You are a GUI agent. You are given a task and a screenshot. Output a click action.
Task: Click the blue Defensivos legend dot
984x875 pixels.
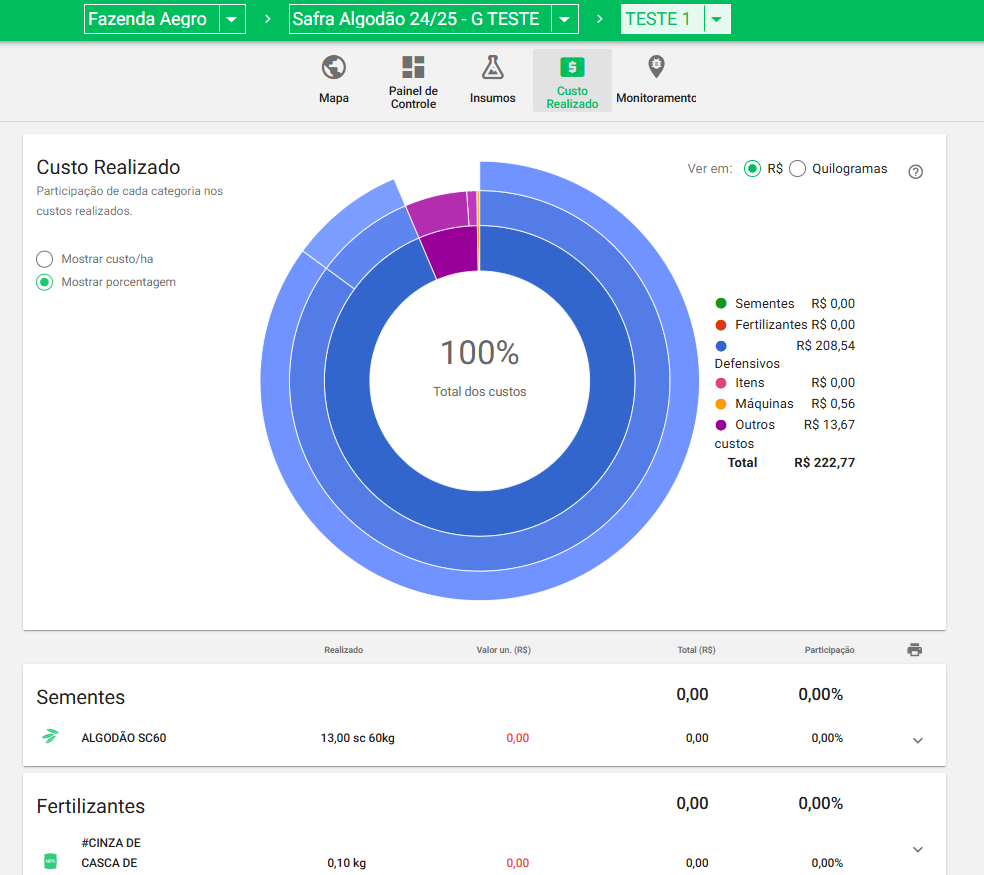[721, 346]
